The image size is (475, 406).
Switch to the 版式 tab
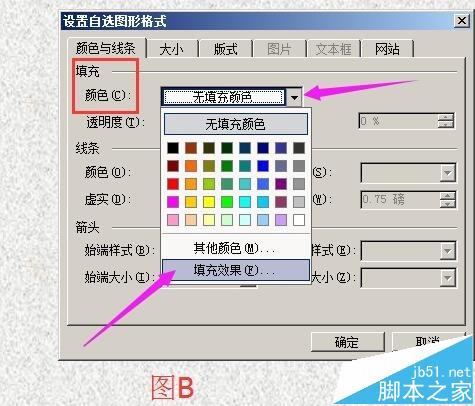coord(226,49)
